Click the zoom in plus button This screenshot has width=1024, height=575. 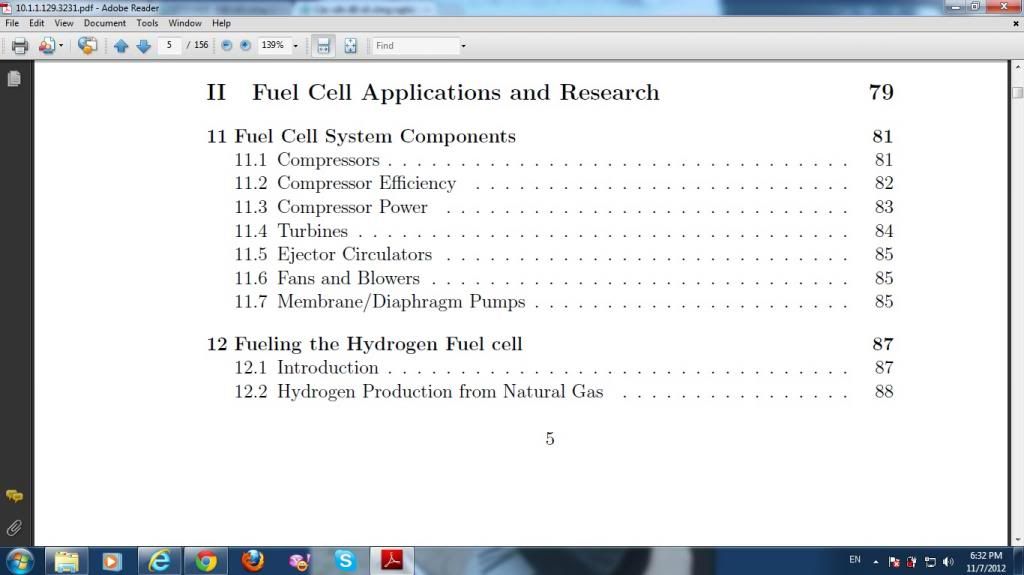tap(245, 46)
